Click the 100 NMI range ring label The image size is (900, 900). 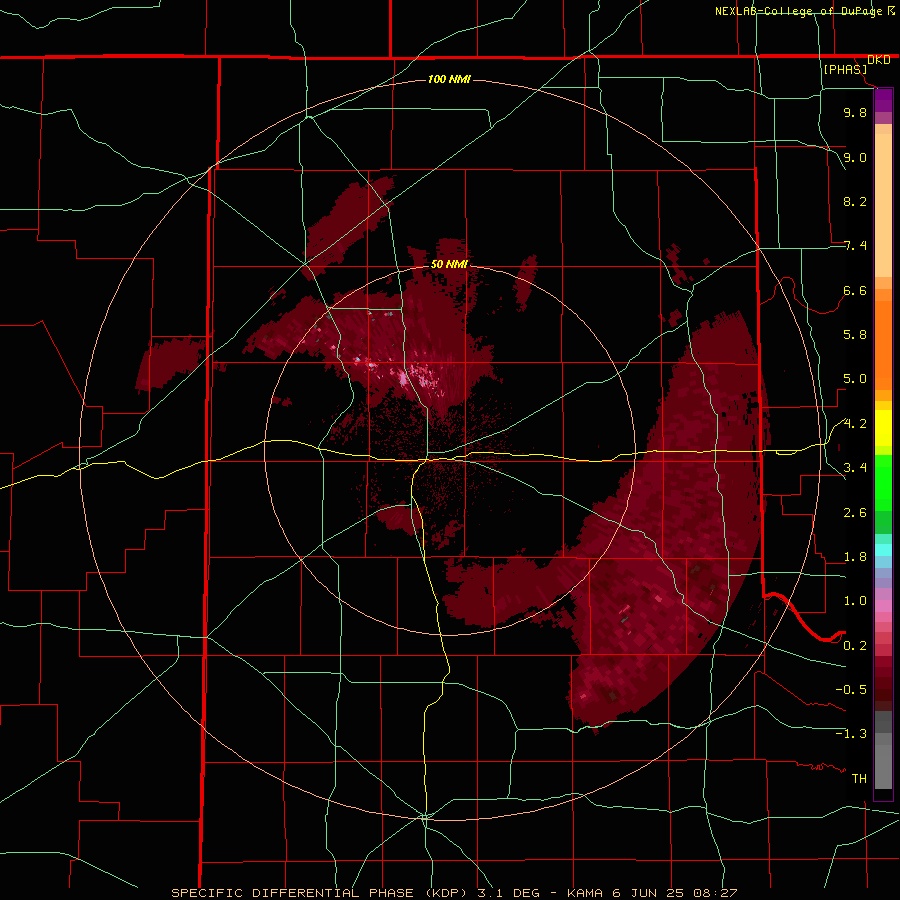(449, 79)
